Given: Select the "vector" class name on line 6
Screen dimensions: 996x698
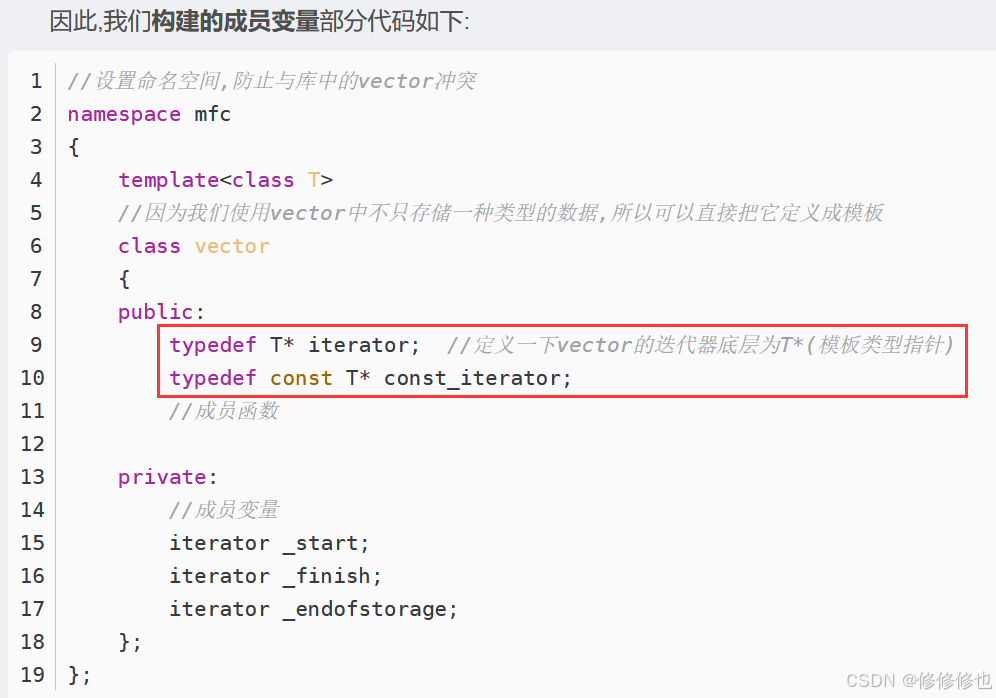Looking at the screenshot, I should [x=232, y=246].
